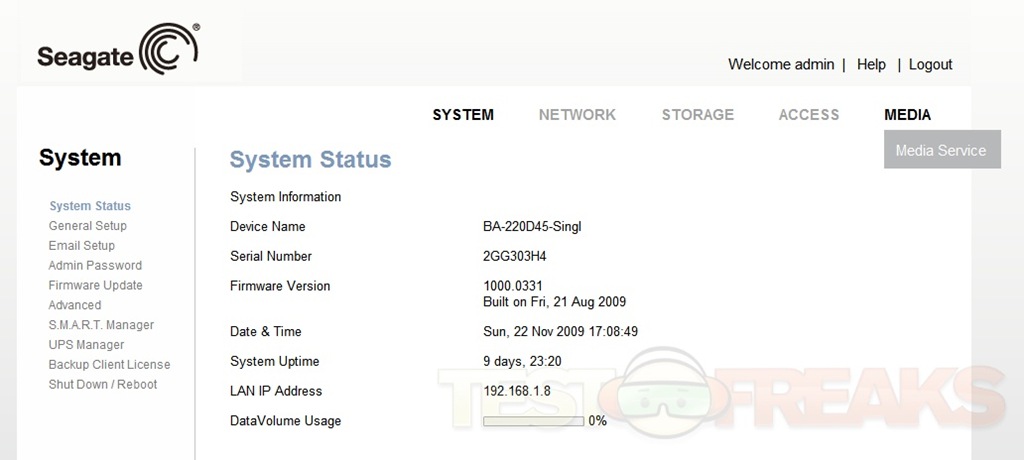The image size is (1024, 460).
Task: Navigate to Firmware Update page
Action: coord(95,285)
